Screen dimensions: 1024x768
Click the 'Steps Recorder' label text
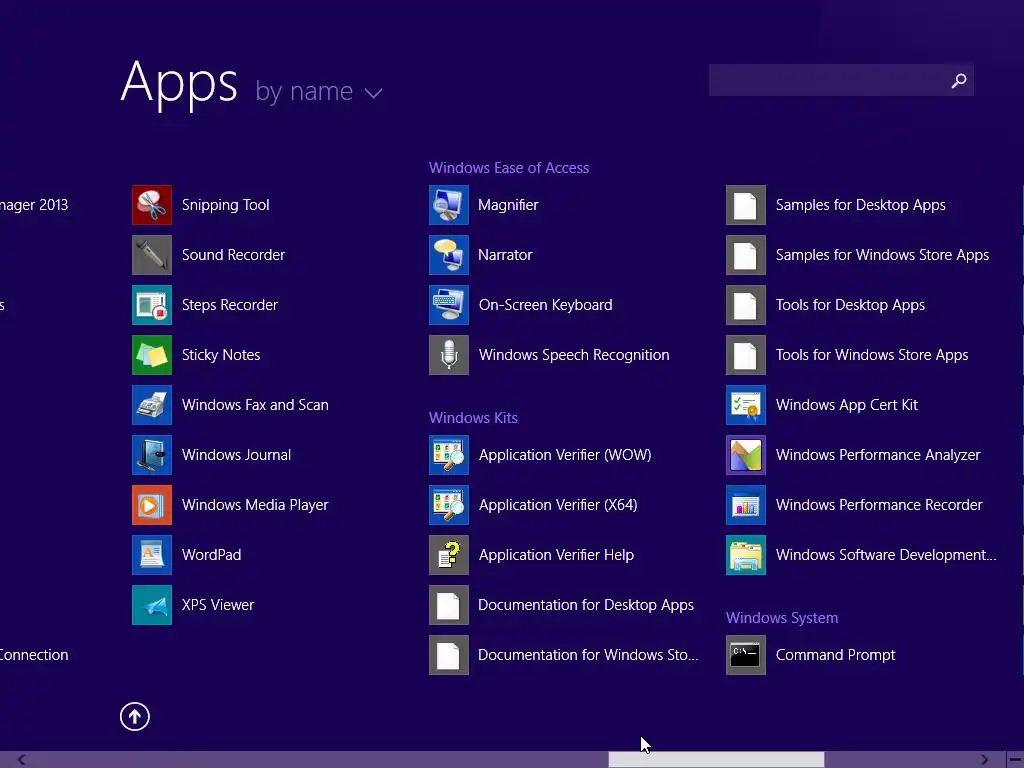[x=230, y=305]
